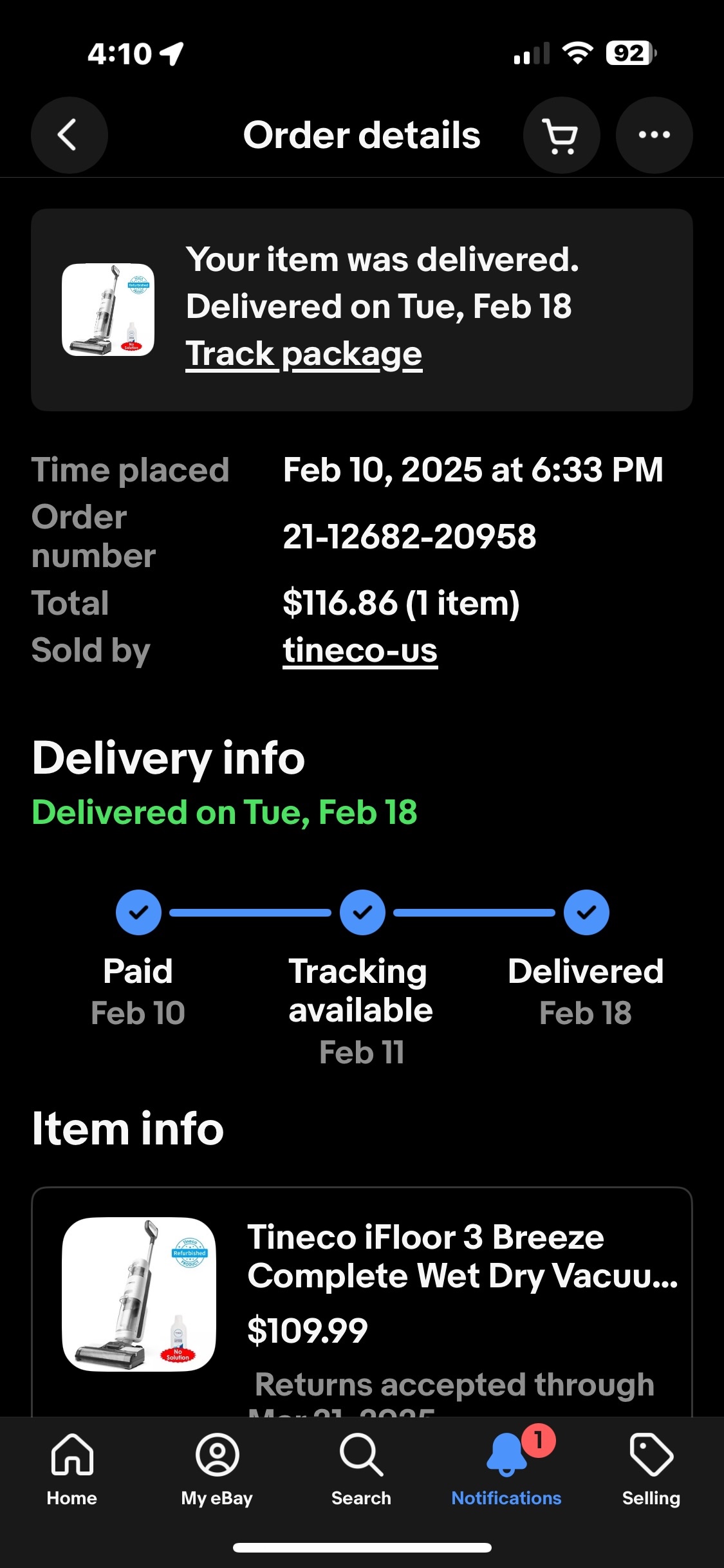Tap the vacuum product image in Item info

139,1294
